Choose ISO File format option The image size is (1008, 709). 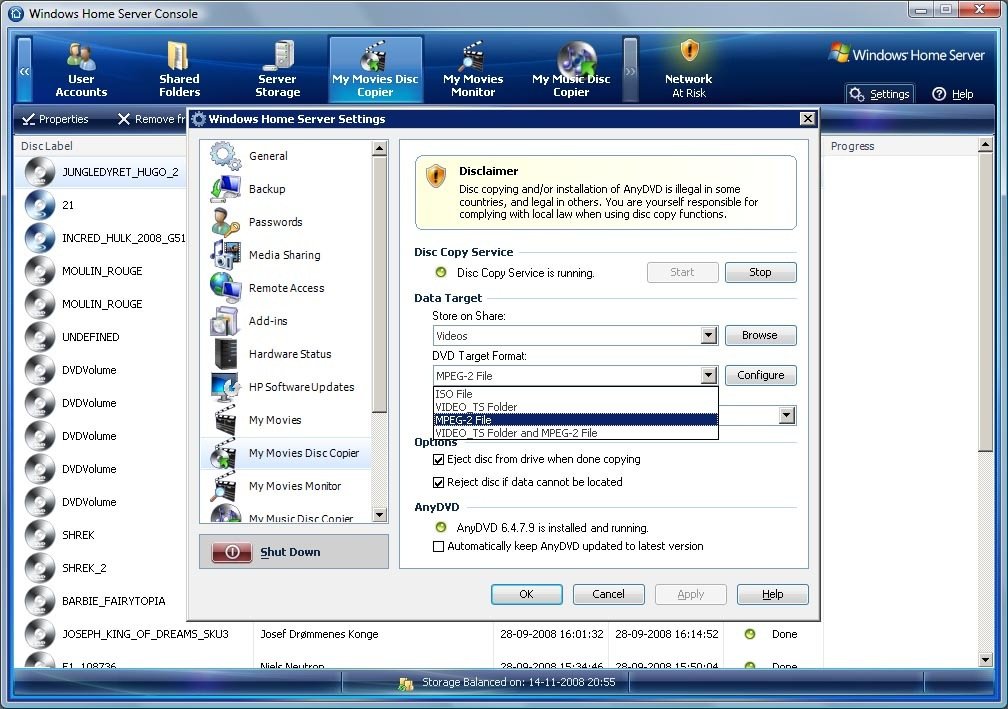(x=575, y=394)
